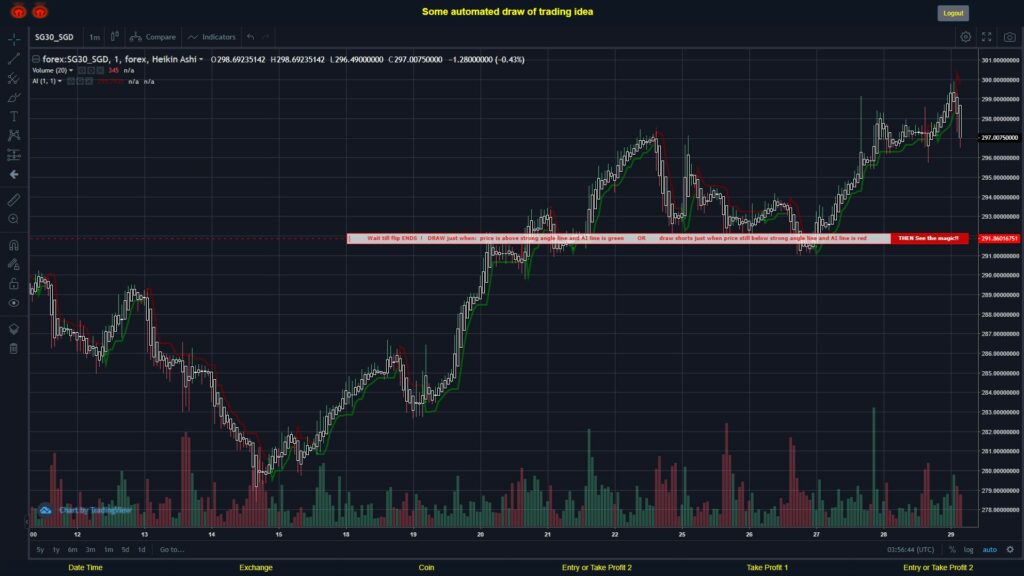Select the crosshair cursor tool
The image size is (1024, 576).
14,39
